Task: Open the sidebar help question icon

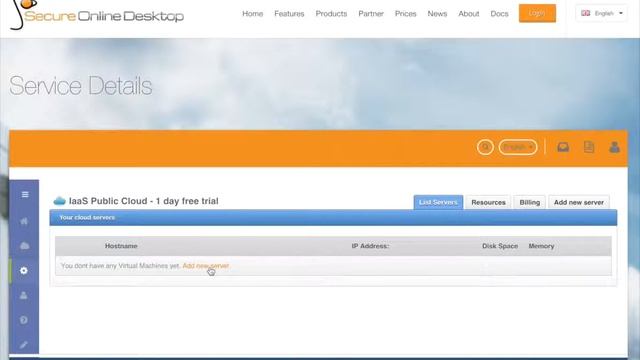Action: (x=24, y=320)
